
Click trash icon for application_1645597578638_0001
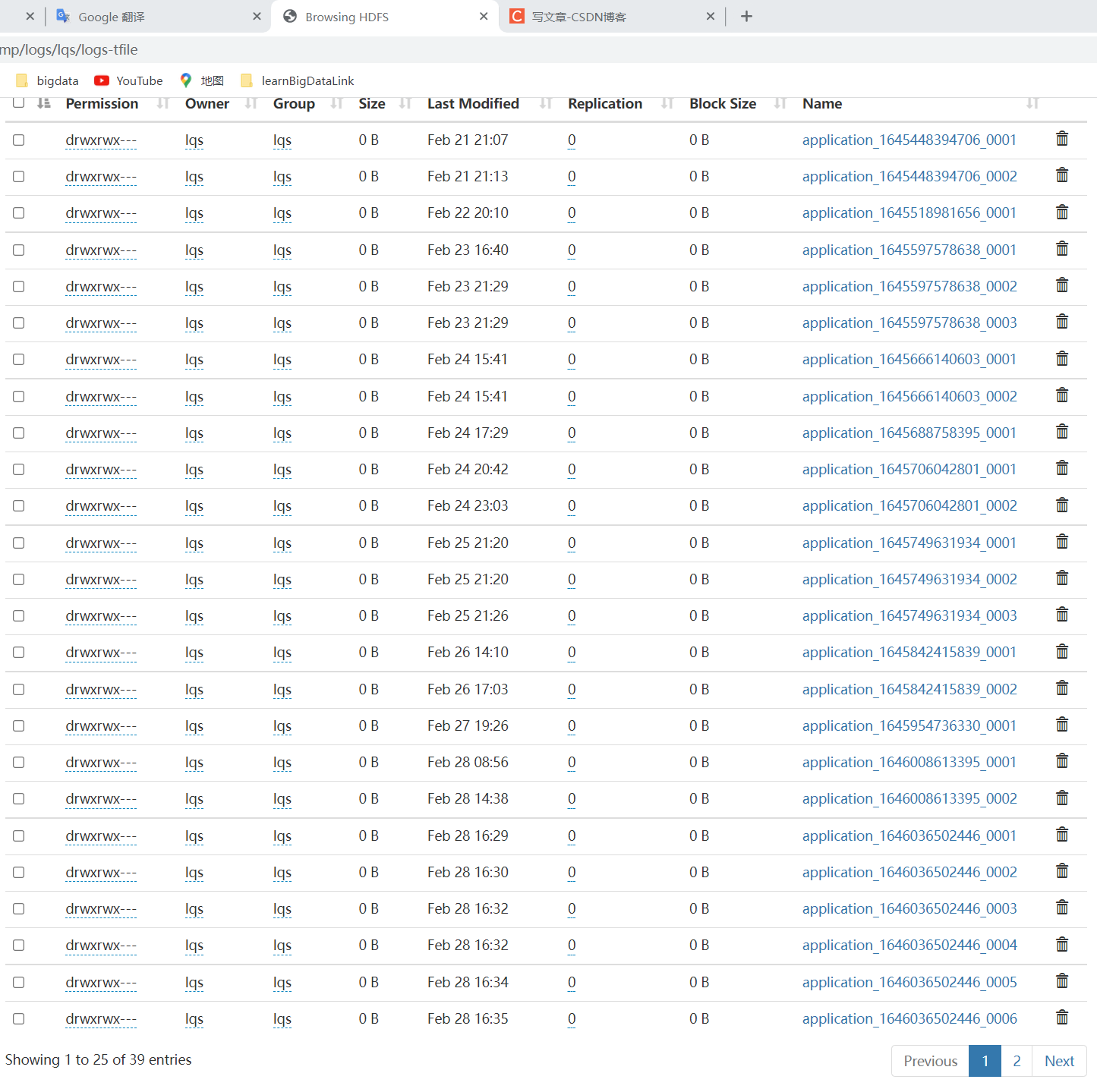click(1062, 249)
